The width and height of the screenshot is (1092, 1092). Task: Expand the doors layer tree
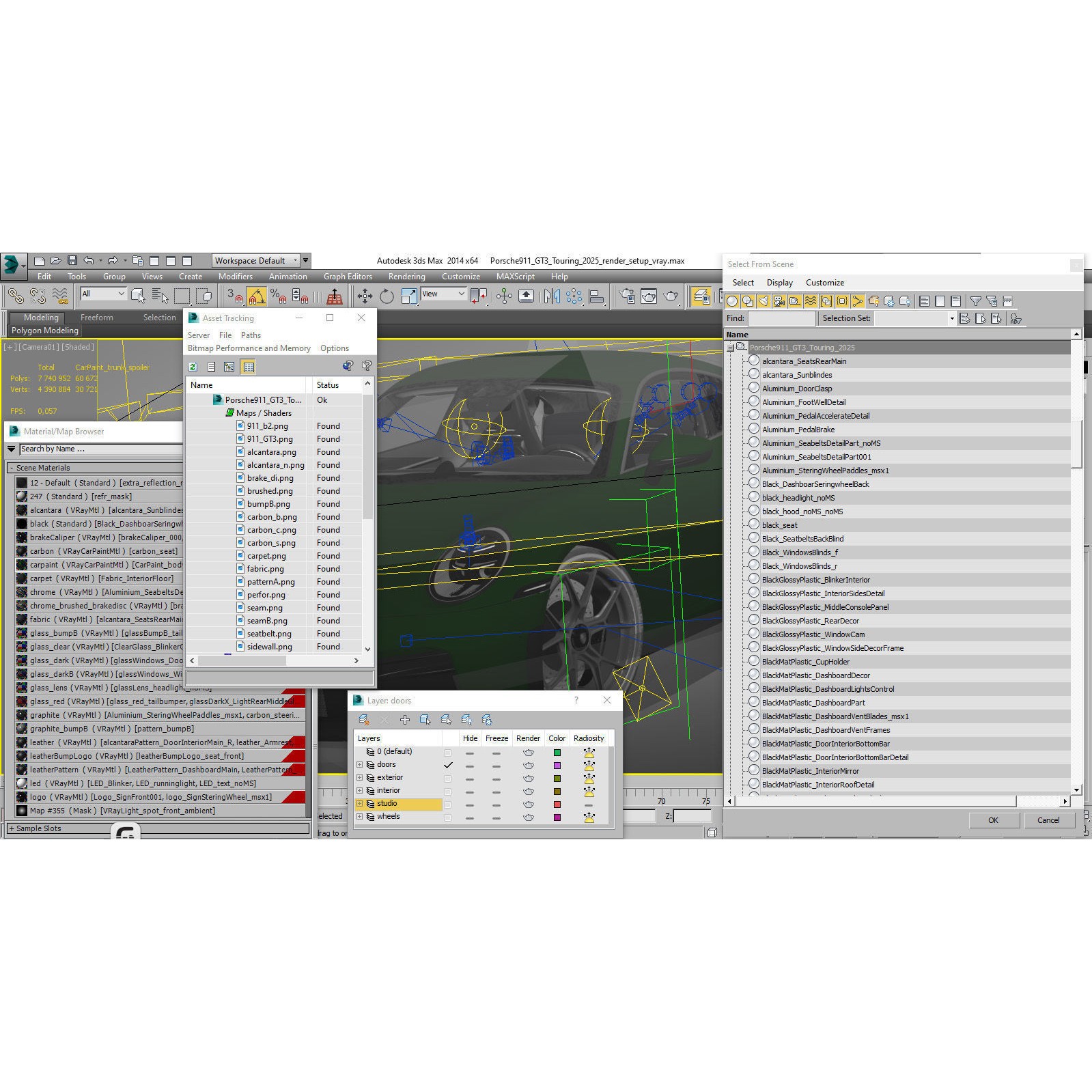[360, 765]
